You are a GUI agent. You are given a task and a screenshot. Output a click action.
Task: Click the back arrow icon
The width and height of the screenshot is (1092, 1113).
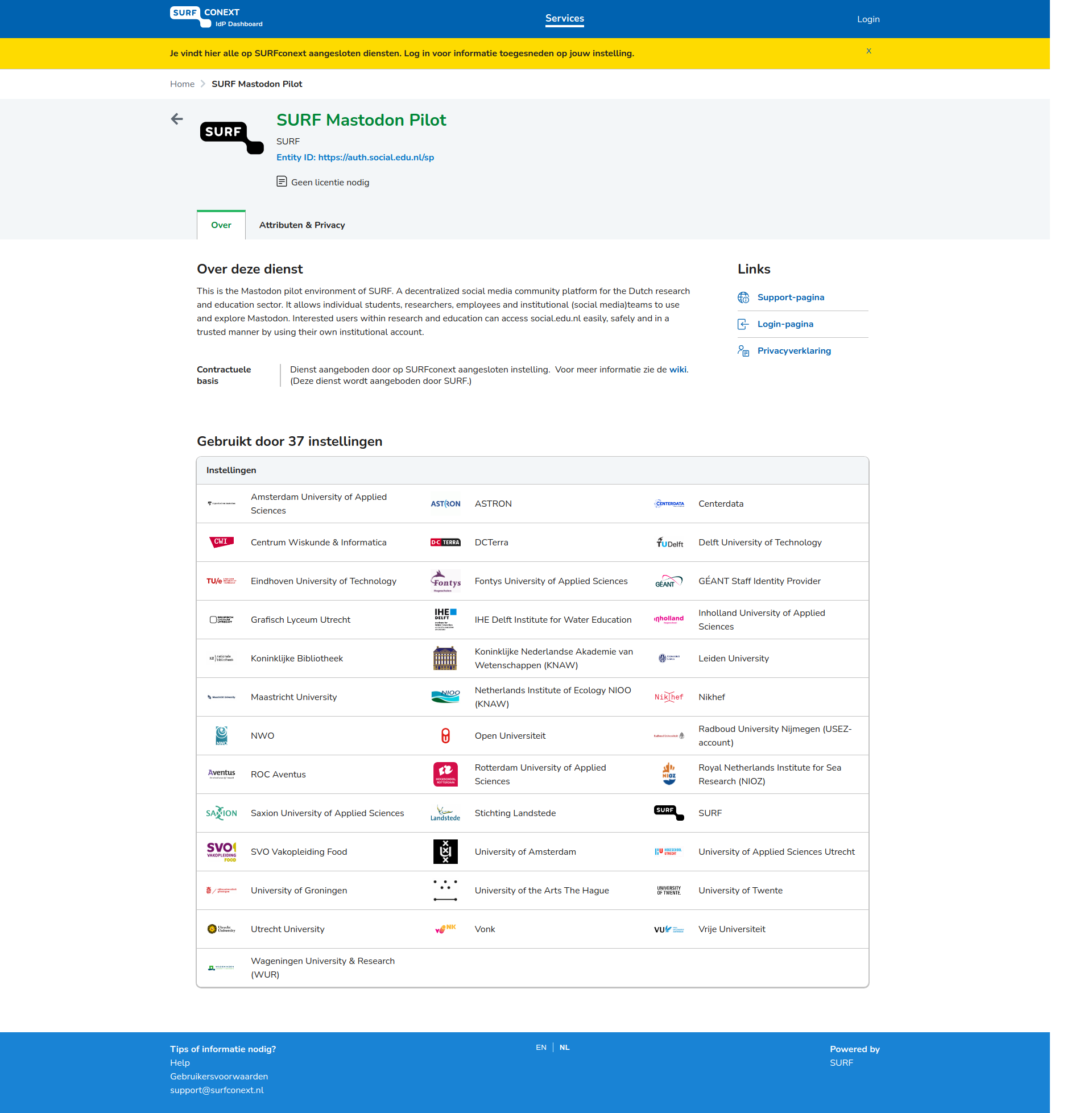177,119
